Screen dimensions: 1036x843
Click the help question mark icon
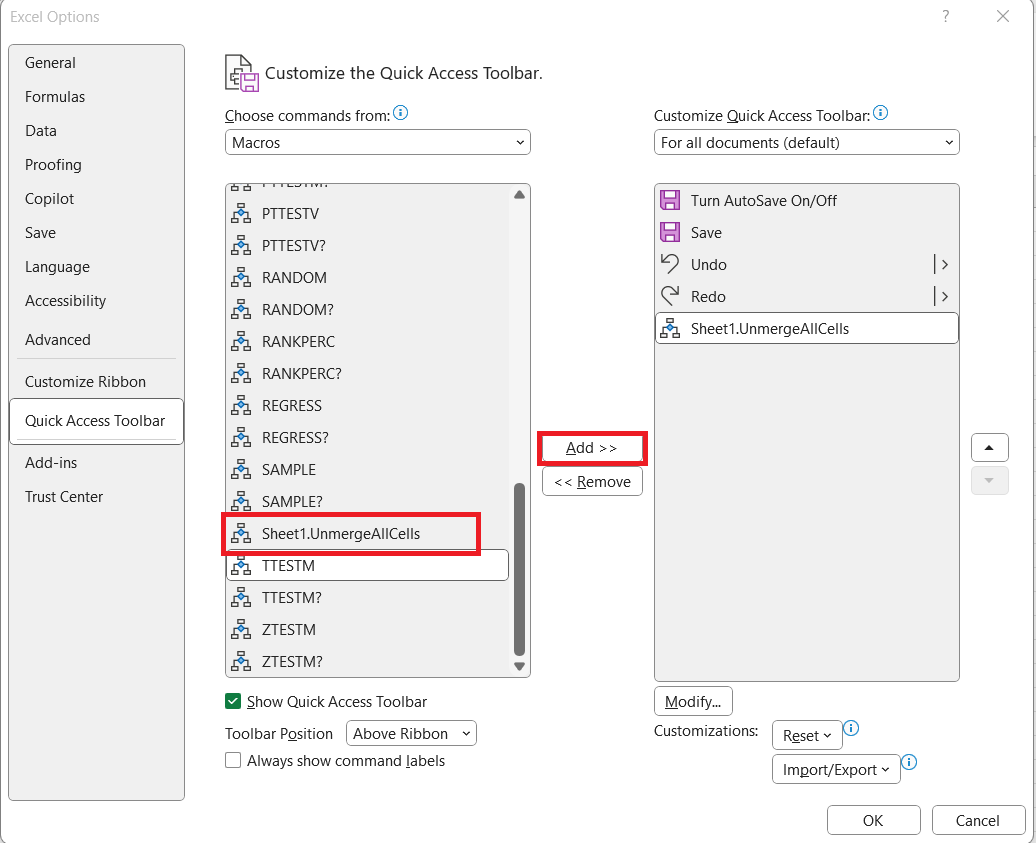pyautogui.click(x=945, y=17)
